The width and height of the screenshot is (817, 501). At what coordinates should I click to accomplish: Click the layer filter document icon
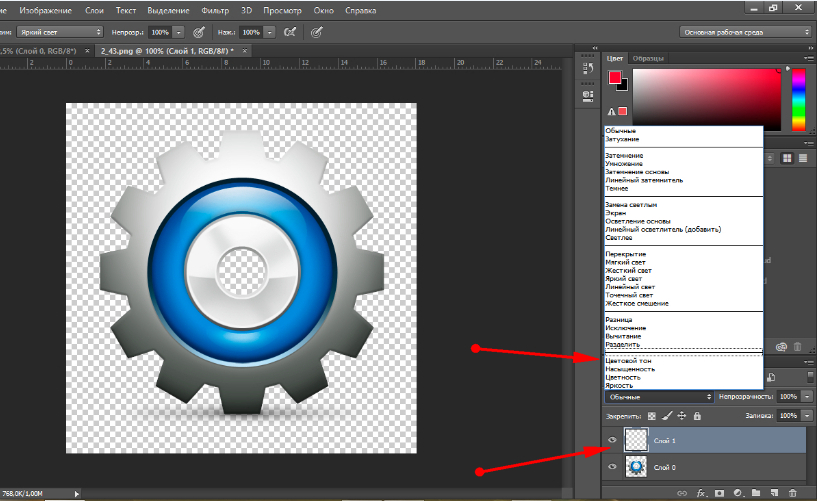click(771, 377)
